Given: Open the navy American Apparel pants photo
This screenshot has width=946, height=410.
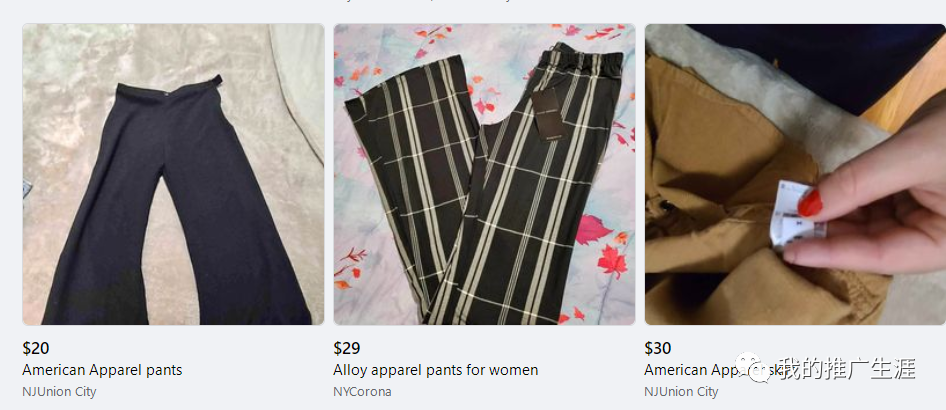Looking at the screenshot, I should [173, 174].
